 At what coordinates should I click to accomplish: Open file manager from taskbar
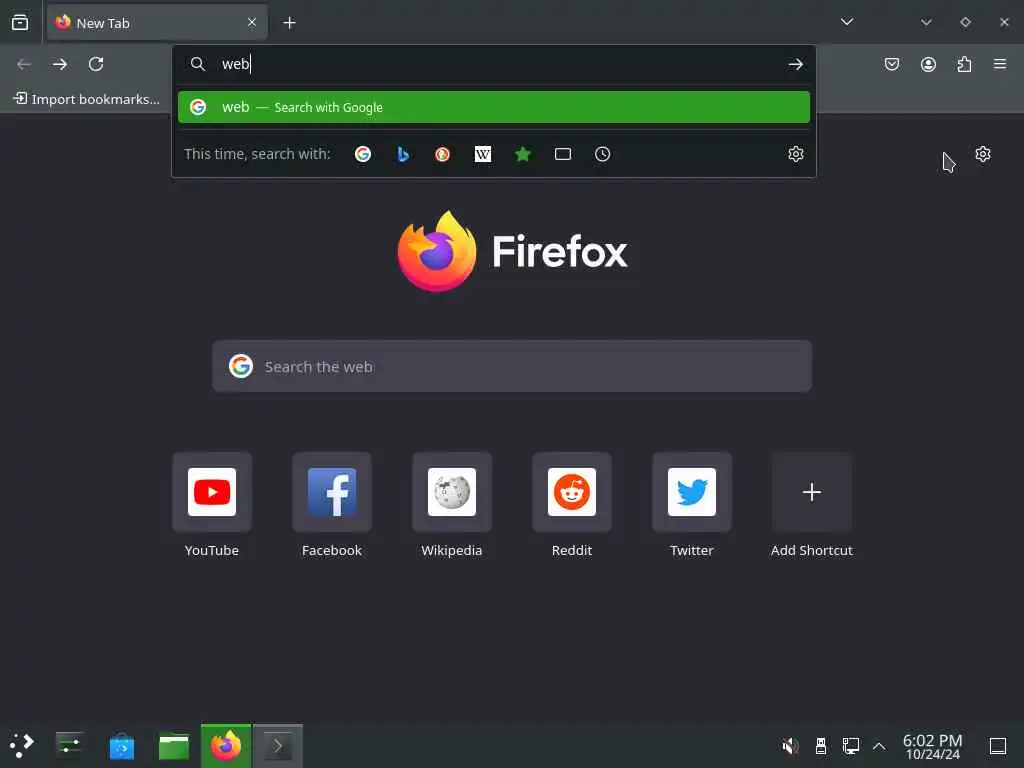pos(174,745)
